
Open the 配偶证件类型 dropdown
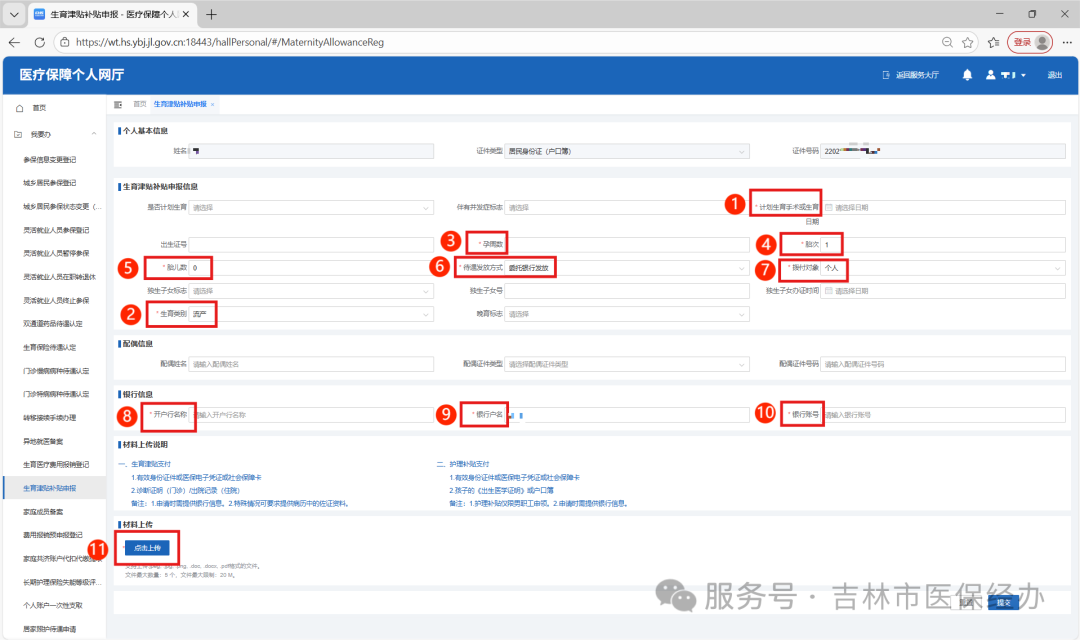click(627, 364)
